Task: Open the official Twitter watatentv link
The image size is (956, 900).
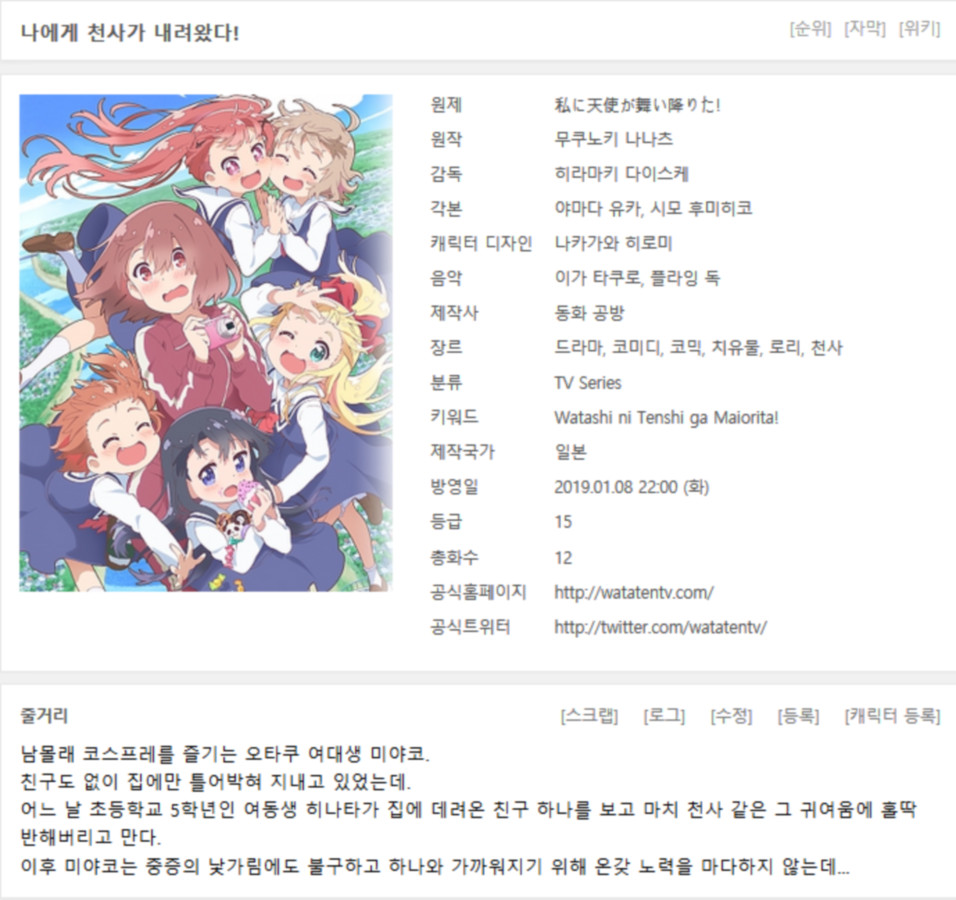Action: (660, 627)
